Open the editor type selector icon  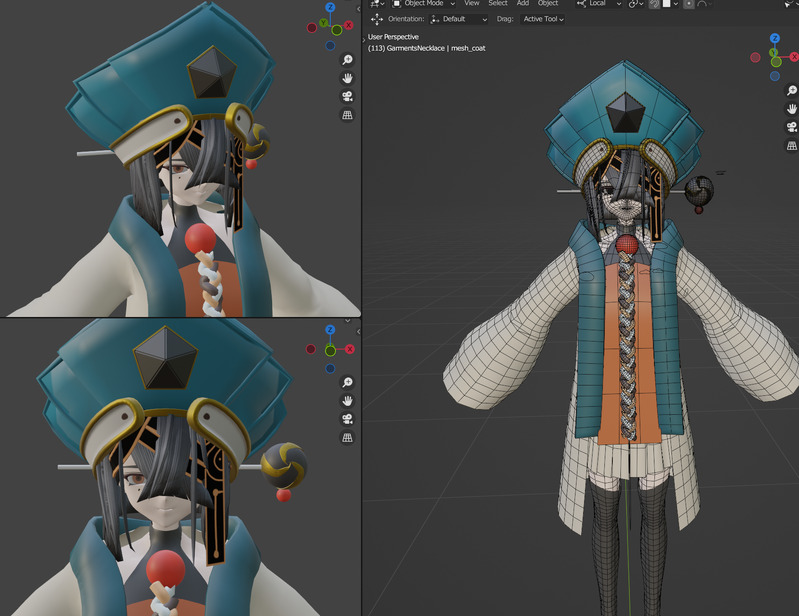click(x=377, y=4)
